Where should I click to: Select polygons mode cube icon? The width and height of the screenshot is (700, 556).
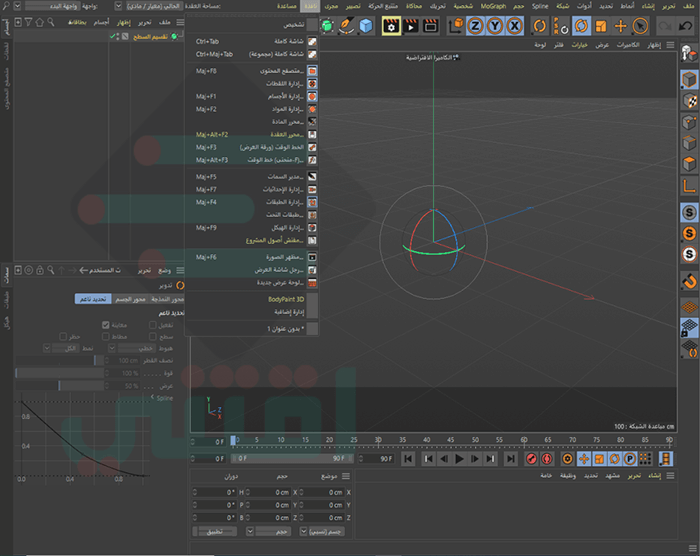point(689,164)
